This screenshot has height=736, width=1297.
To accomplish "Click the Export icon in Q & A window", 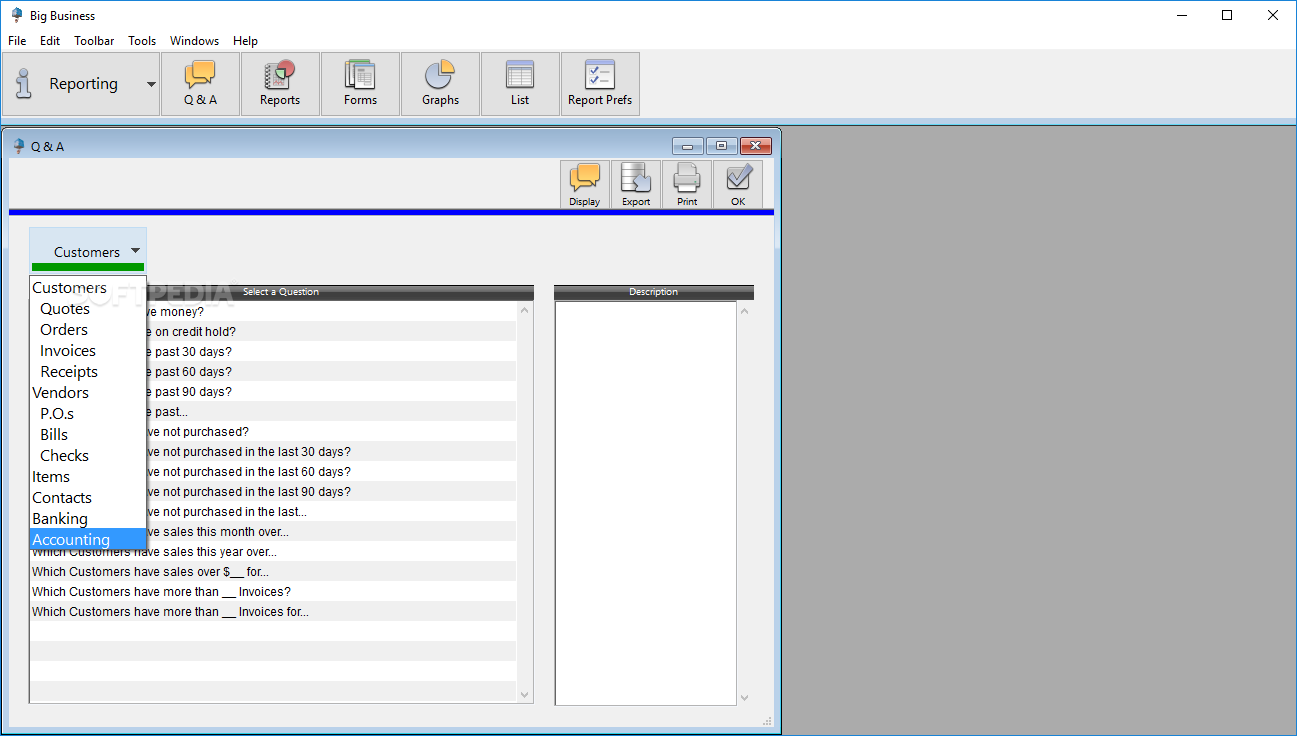I will (636, 184).
